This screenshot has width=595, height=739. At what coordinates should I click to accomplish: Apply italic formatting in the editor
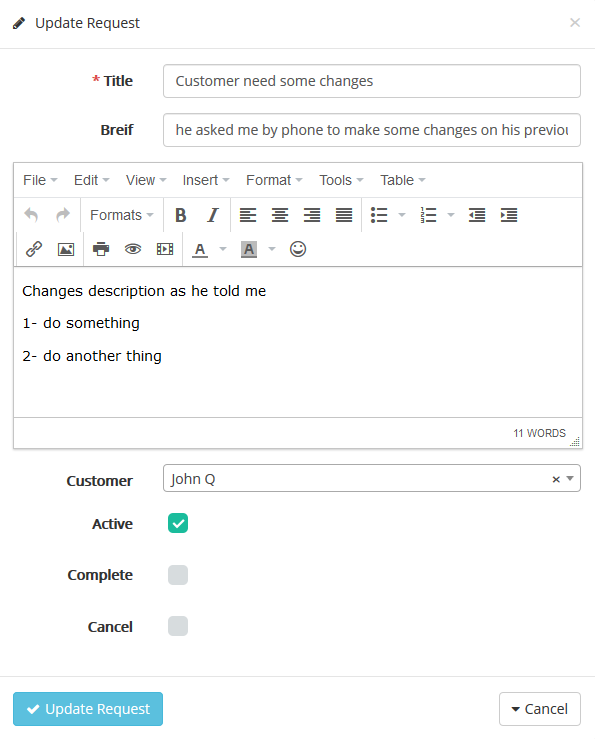point(213,215)
